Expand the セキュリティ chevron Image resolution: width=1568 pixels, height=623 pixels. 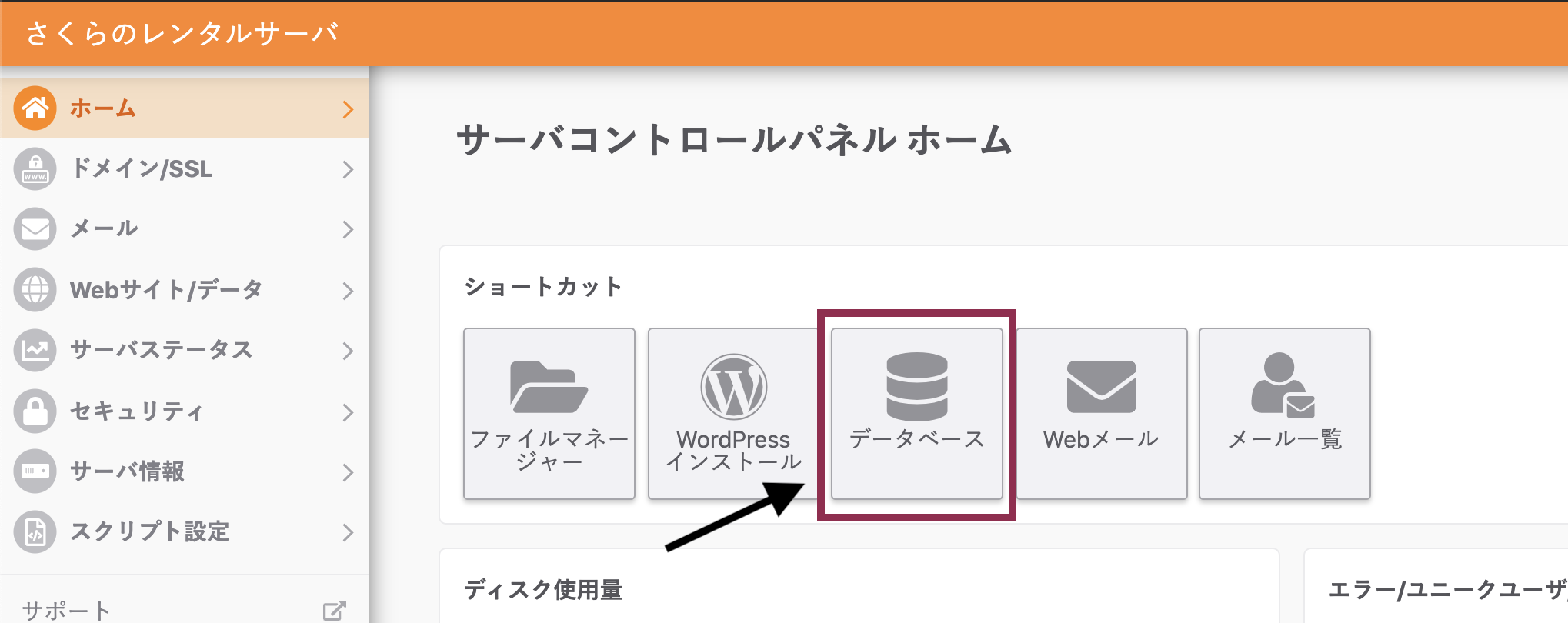pyautogui.click(x=348, y=411)
